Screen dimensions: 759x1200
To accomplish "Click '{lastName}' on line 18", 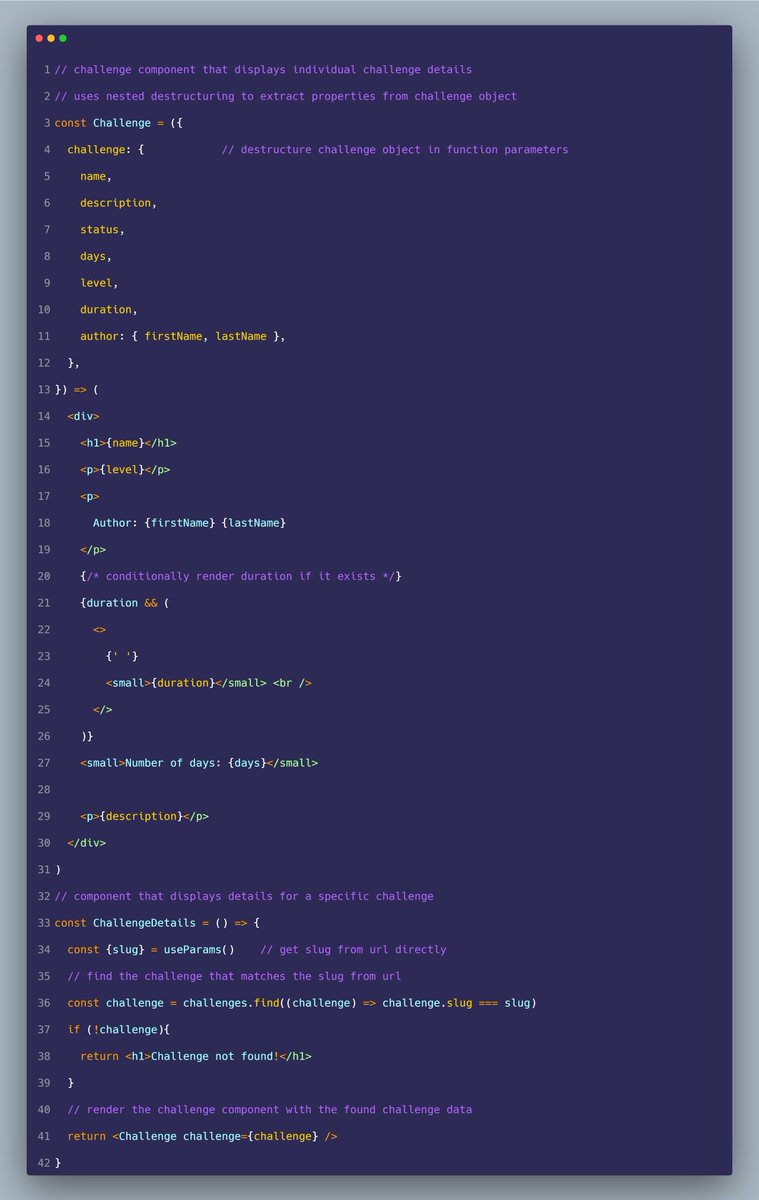I will click(x=254, y=523).
